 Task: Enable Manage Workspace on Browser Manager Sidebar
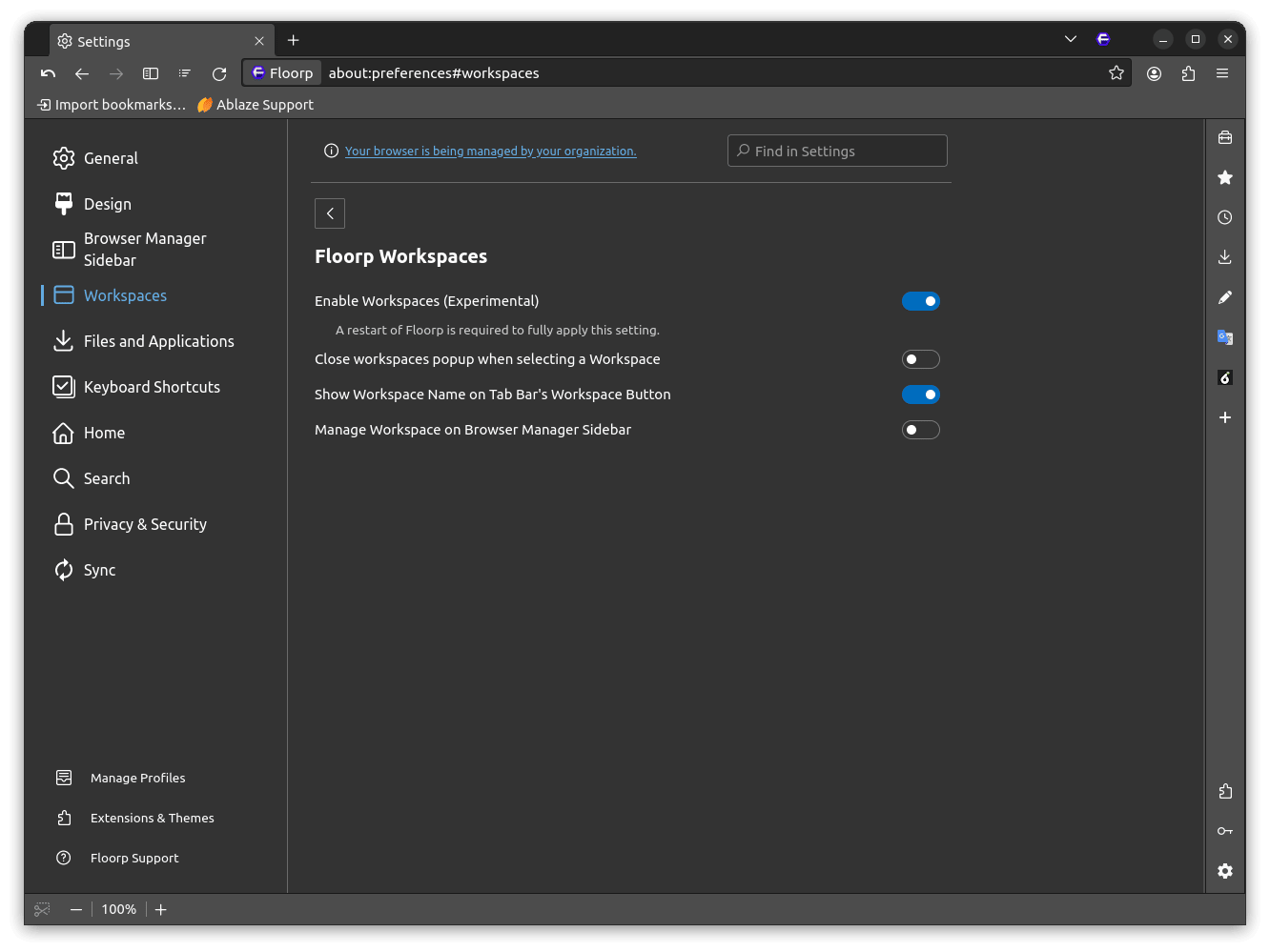point(921,430)
